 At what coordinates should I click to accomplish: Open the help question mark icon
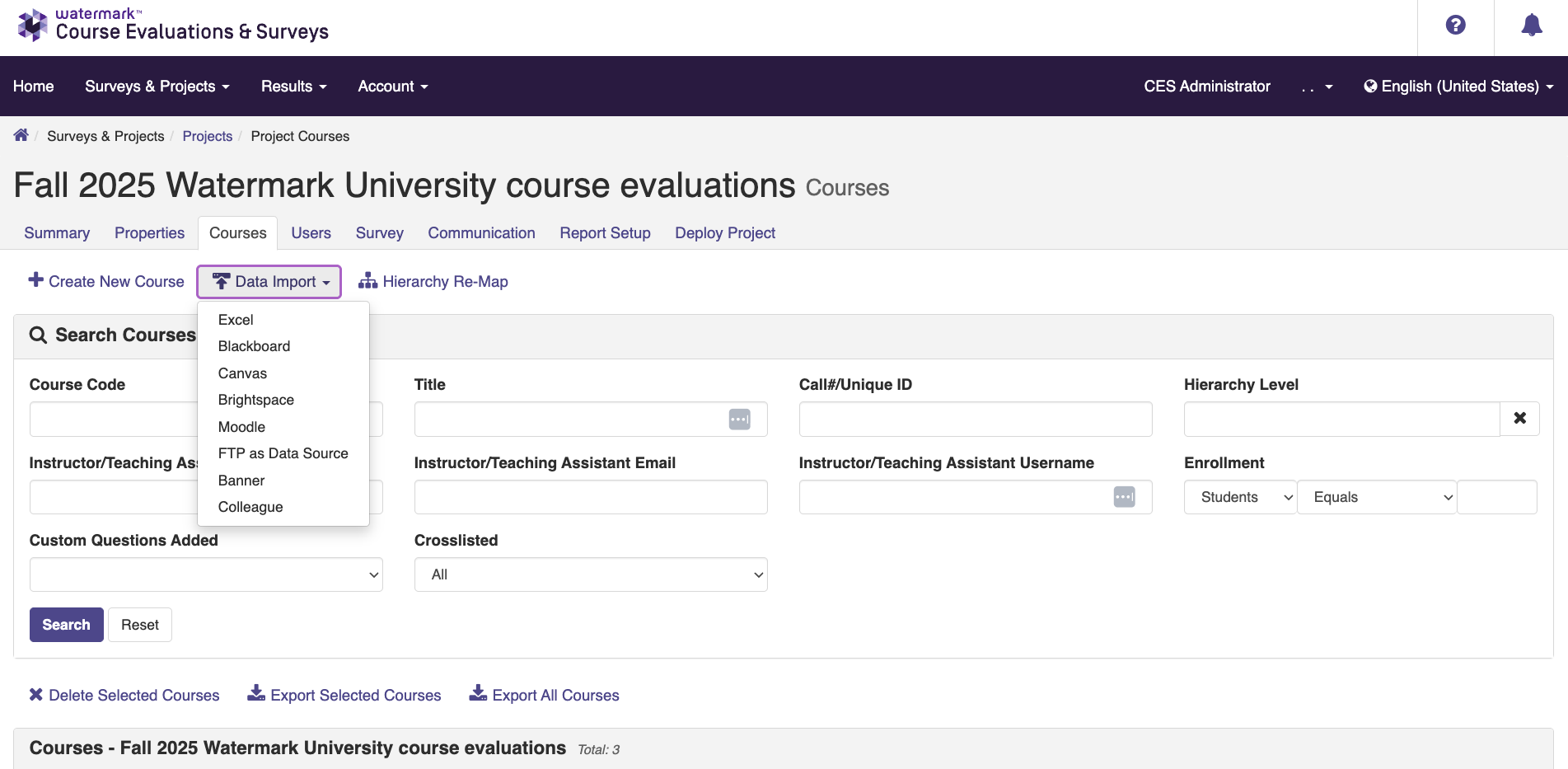1455,26
